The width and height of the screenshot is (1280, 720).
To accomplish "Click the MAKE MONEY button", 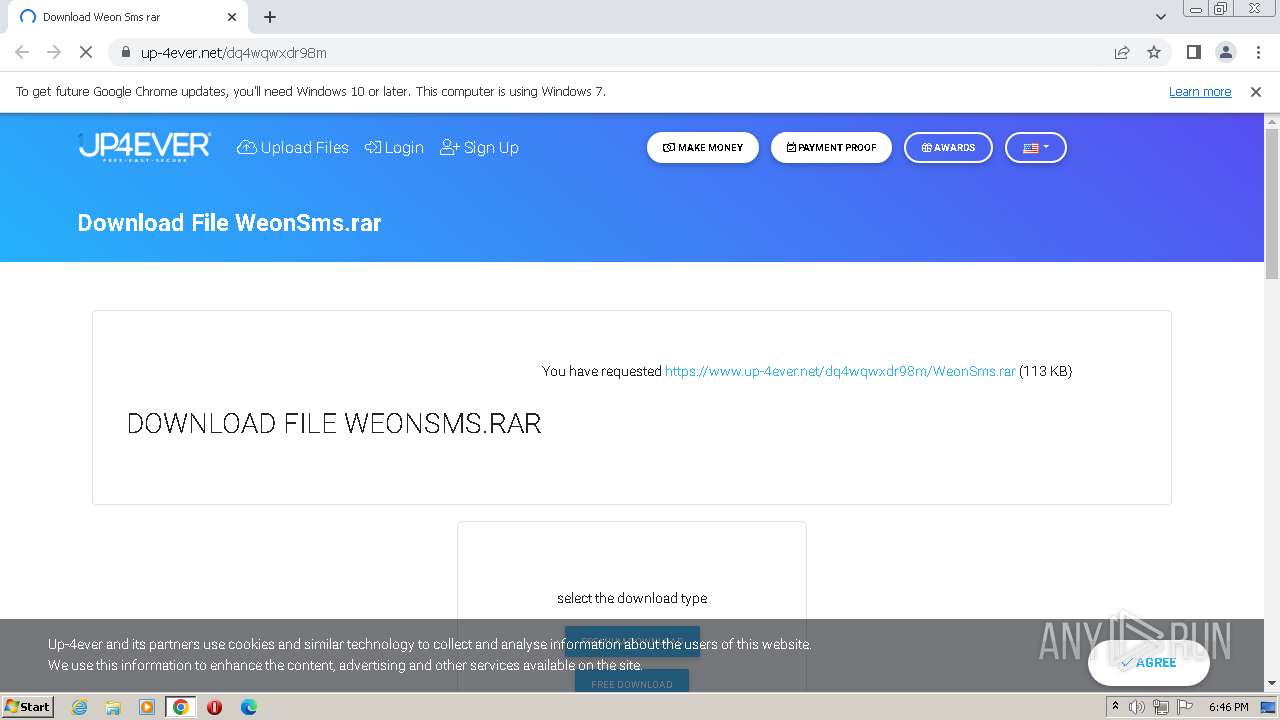I will coord(703,147).
